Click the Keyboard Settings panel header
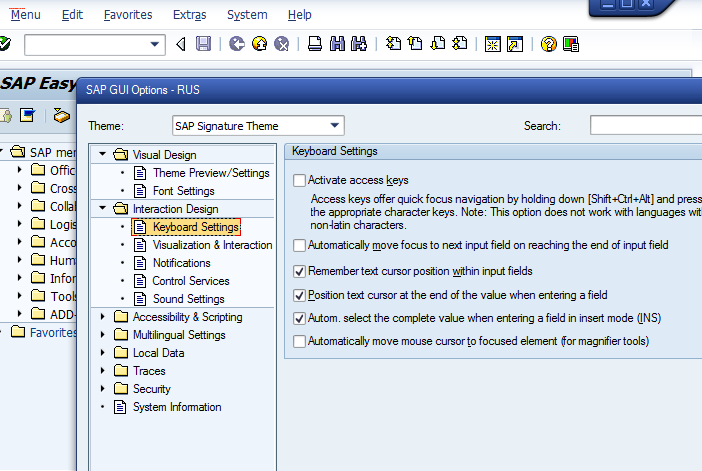Screen dimensions: 702x471 click(492, 151)
